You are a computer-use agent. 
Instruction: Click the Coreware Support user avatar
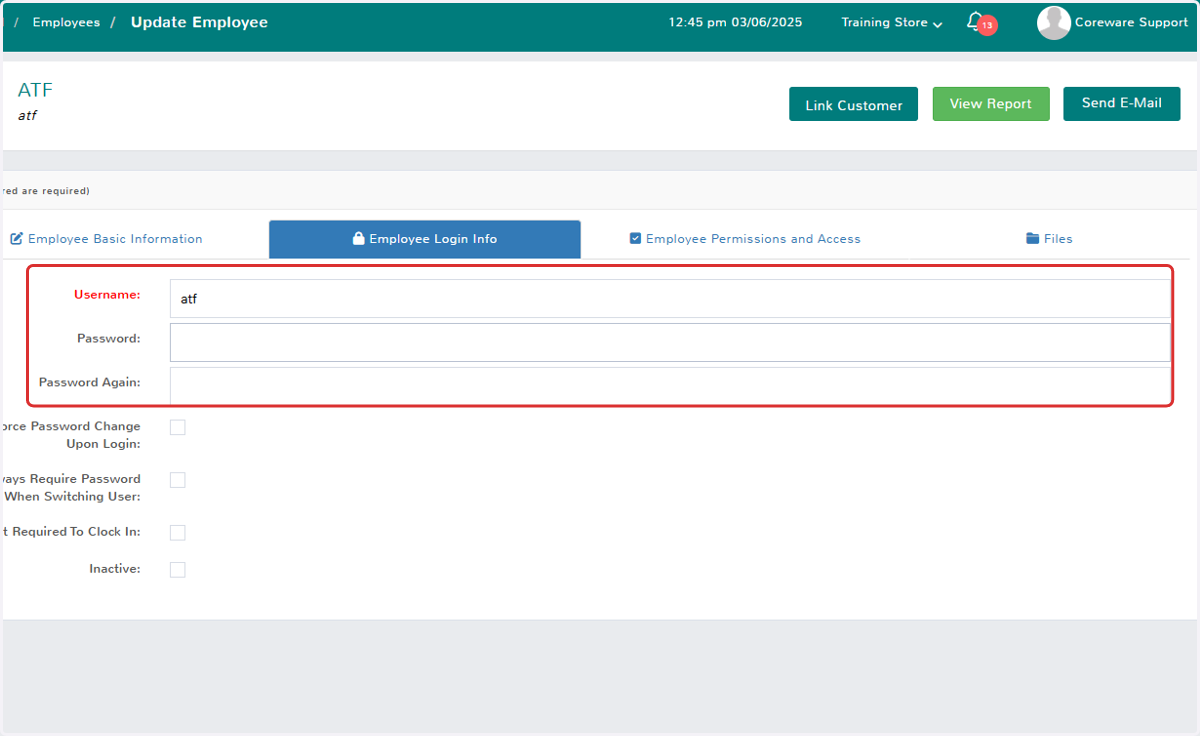tap(1054, 23)
